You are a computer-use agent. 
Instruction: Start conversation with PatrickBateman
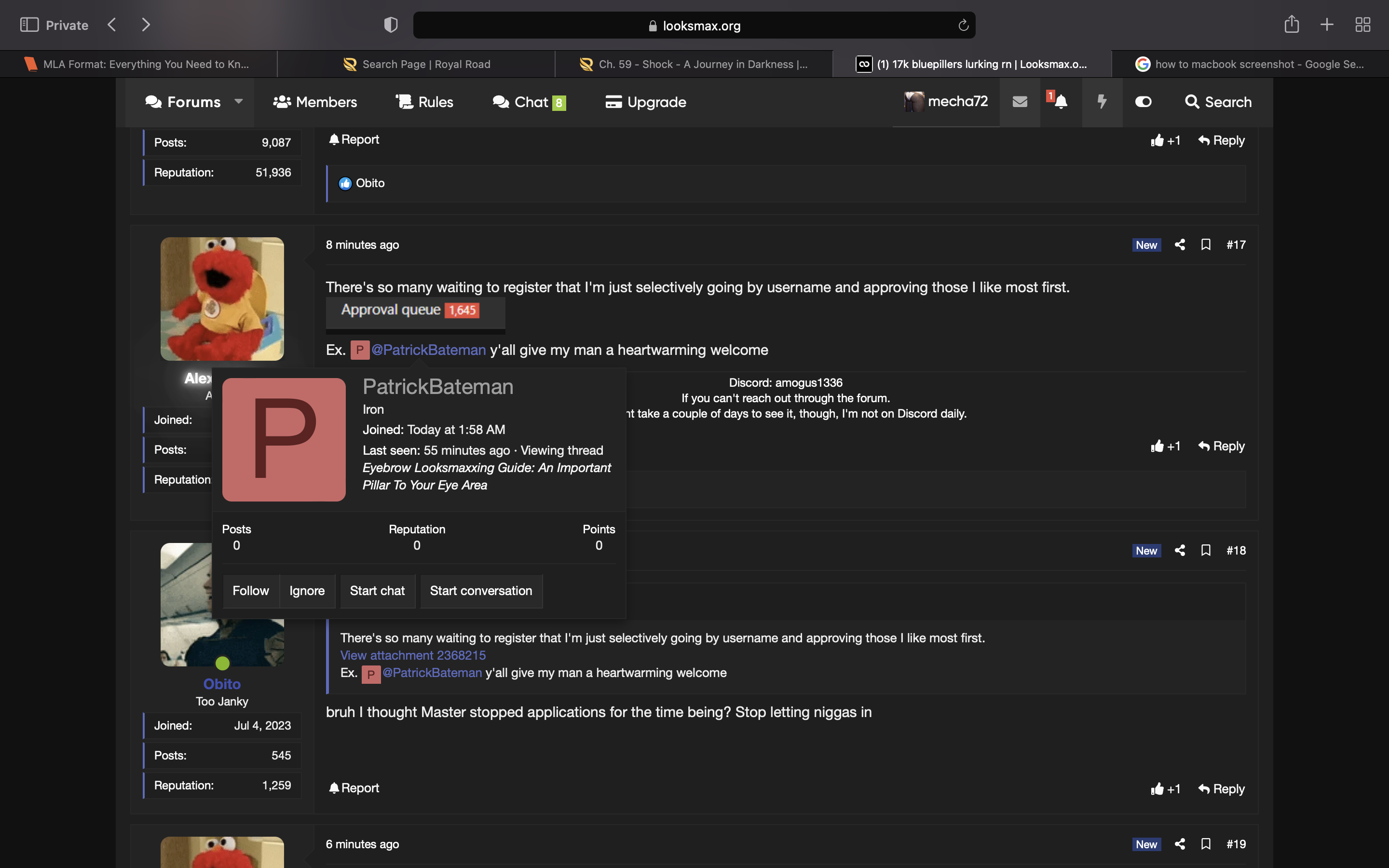(481, 591)
